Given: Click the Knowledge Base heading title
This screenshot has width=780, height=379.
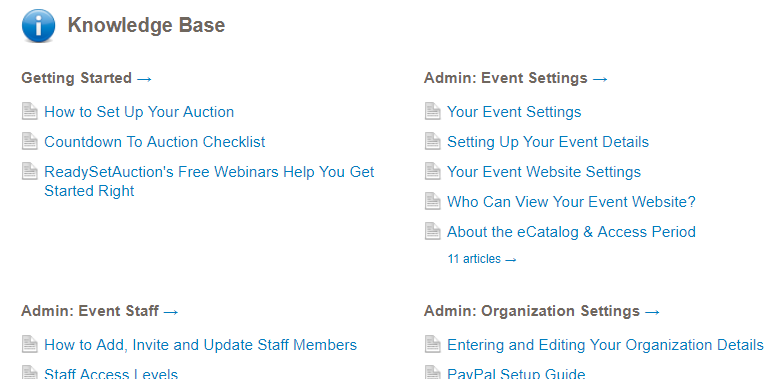Looking at the screenshot, I should click(x=146, y=25).
